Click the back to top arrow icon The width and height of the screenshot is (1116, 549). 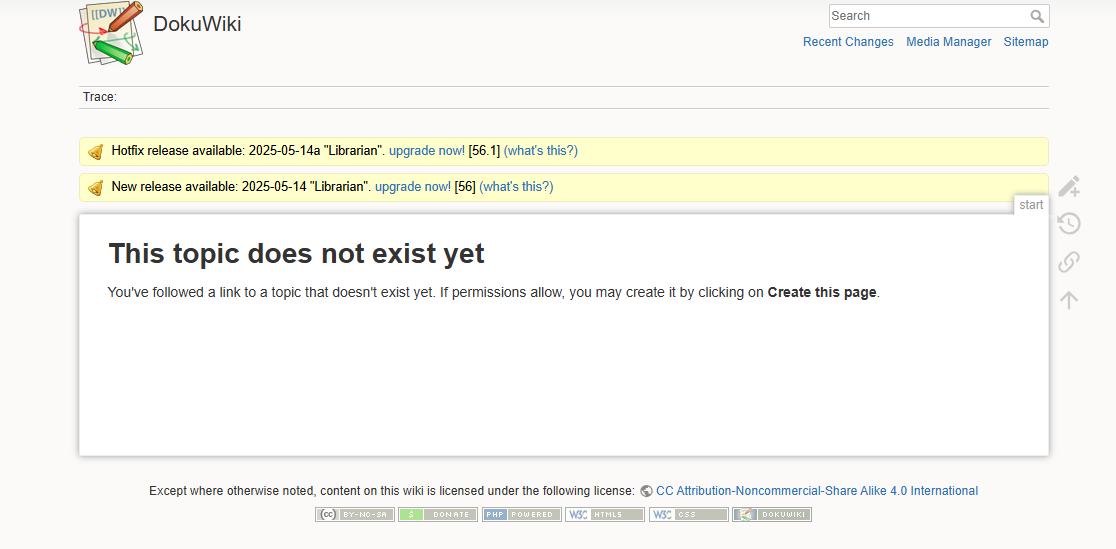coord(1069,300)
